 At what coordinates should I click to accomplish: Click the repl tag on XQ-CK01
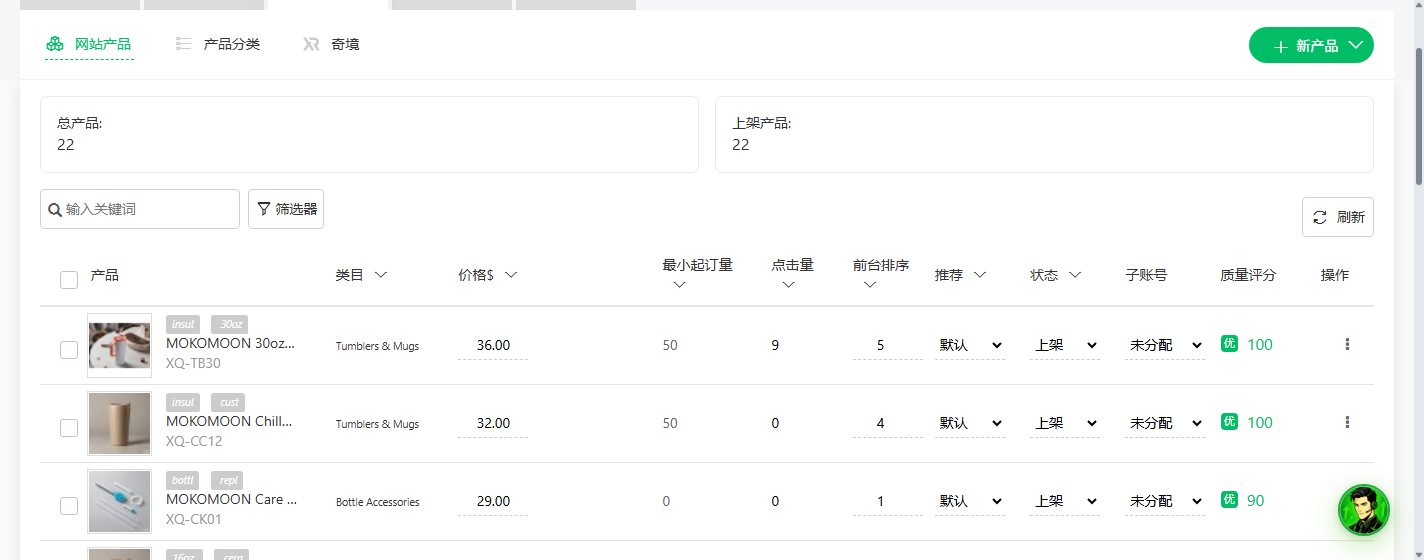tap(227, 480)
